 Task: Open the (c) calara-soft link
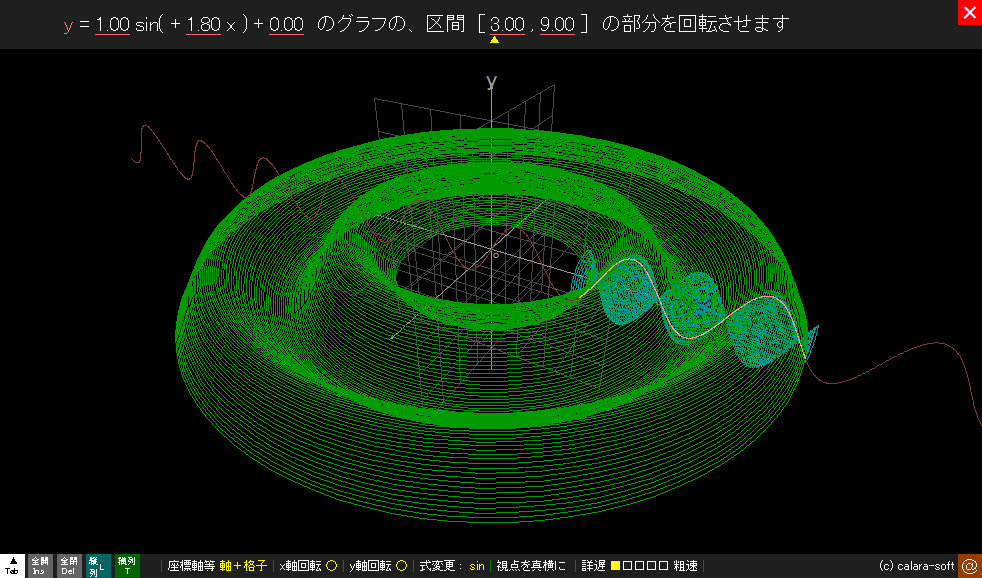point(916,566)
